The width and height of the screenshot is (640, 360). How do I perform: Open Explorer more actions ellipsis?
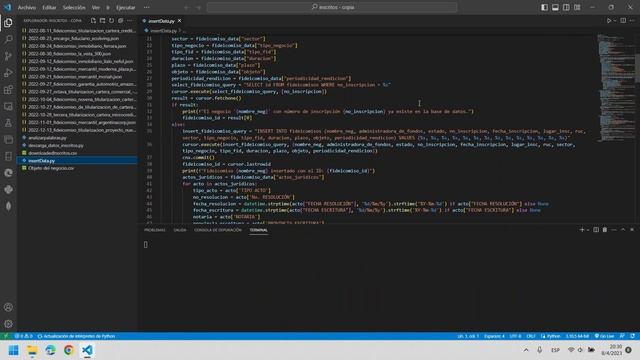(x=129, y=20)
